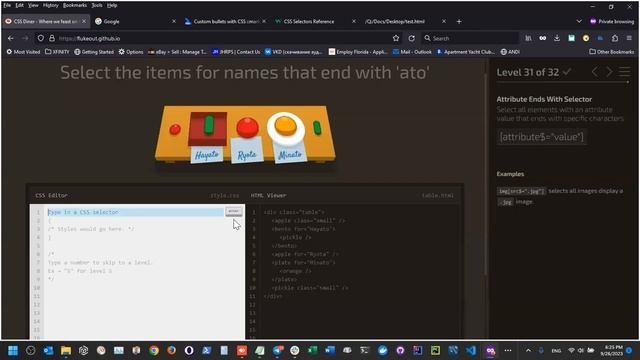Open XFINITY bookmarks folder
The image size is (640, 360).
(x=57, y=52)
